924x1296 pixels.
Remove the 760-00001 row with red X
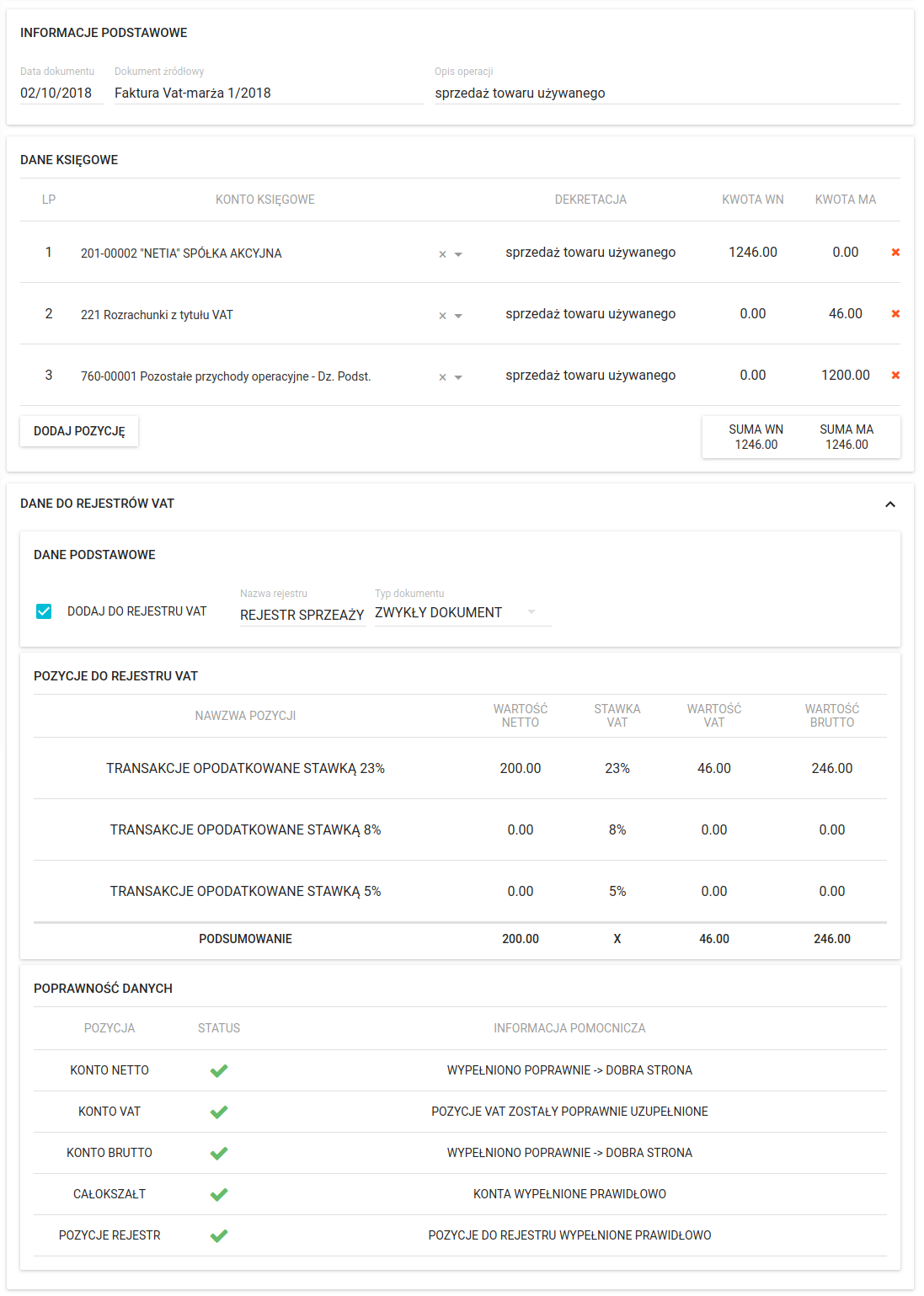point(895,376)
